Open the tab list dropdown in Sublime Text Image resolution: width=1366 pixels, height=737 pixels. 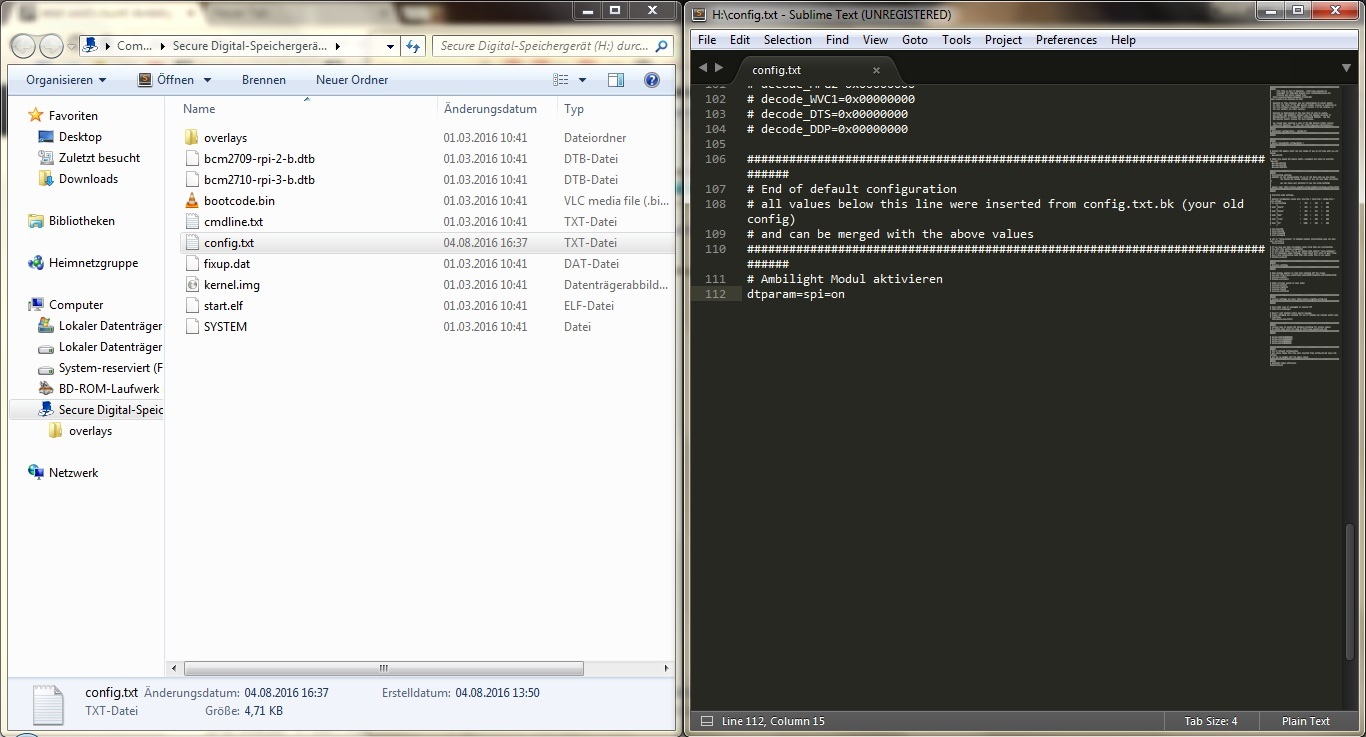[x=1346, y=68]
